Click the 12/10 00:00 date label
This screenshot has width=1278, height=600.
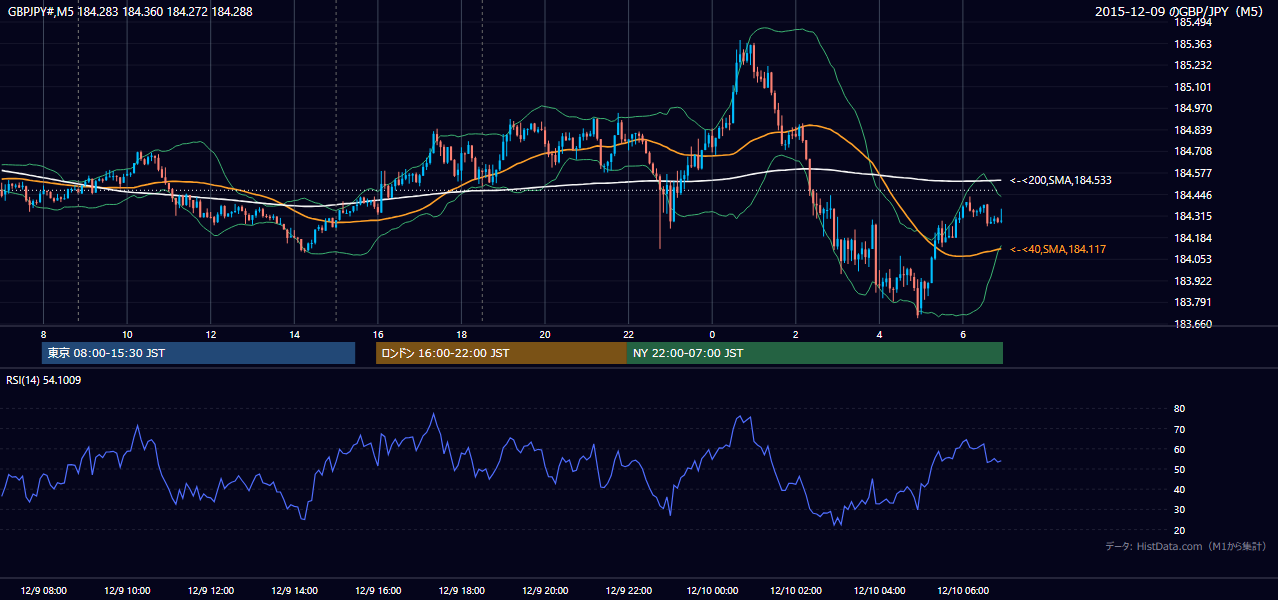(x=711, y=591)
